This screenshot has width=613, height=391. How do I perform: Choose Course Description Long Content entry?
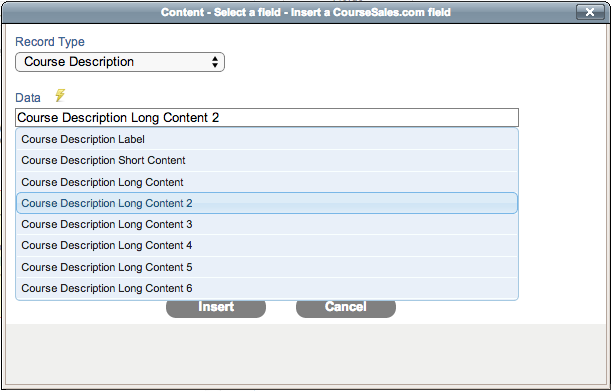pos(267,182)
